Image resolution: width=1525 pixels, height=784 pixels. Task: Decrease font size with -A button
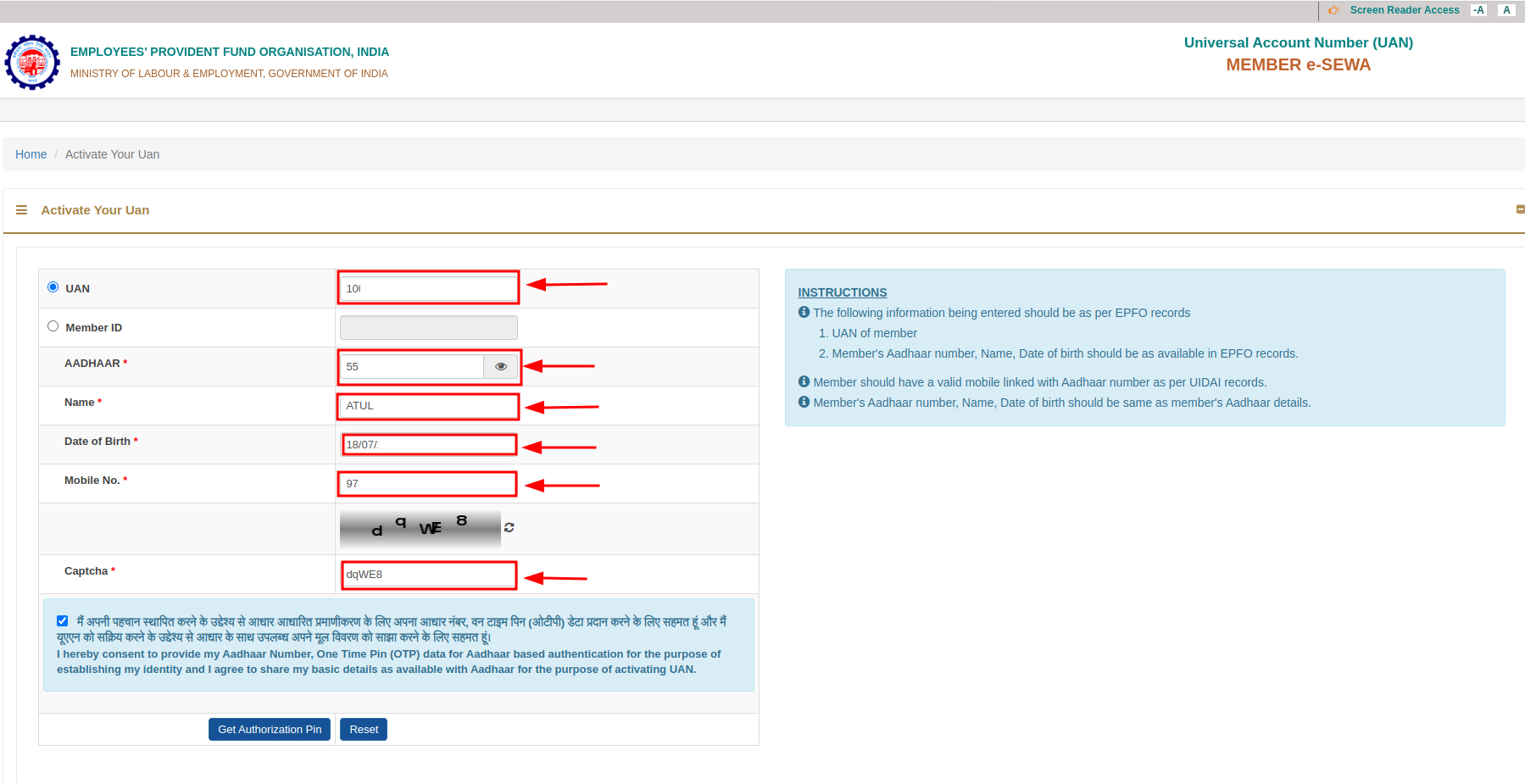1479,10
